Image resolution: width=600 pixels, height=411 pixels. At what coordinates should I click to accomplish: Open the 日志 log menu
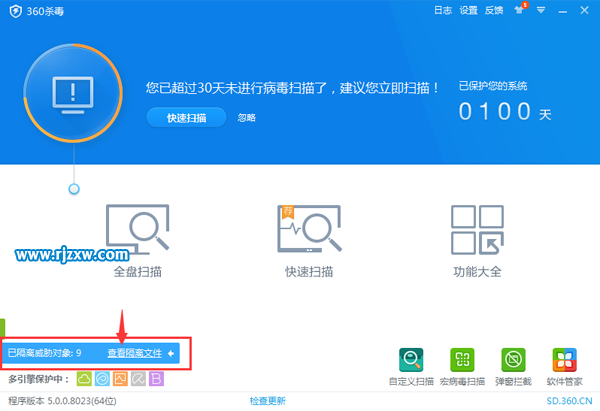click(x=443, y=10)
